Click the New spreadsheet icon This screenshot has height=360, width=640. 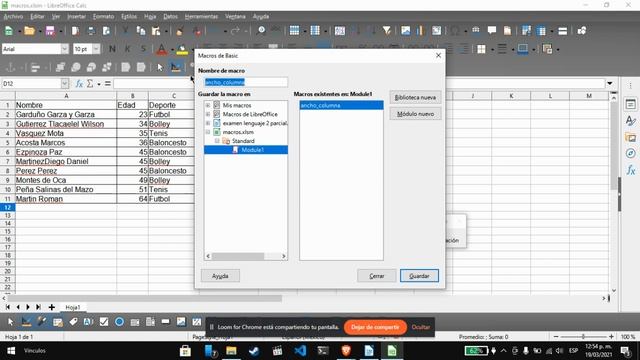point(9,31)
